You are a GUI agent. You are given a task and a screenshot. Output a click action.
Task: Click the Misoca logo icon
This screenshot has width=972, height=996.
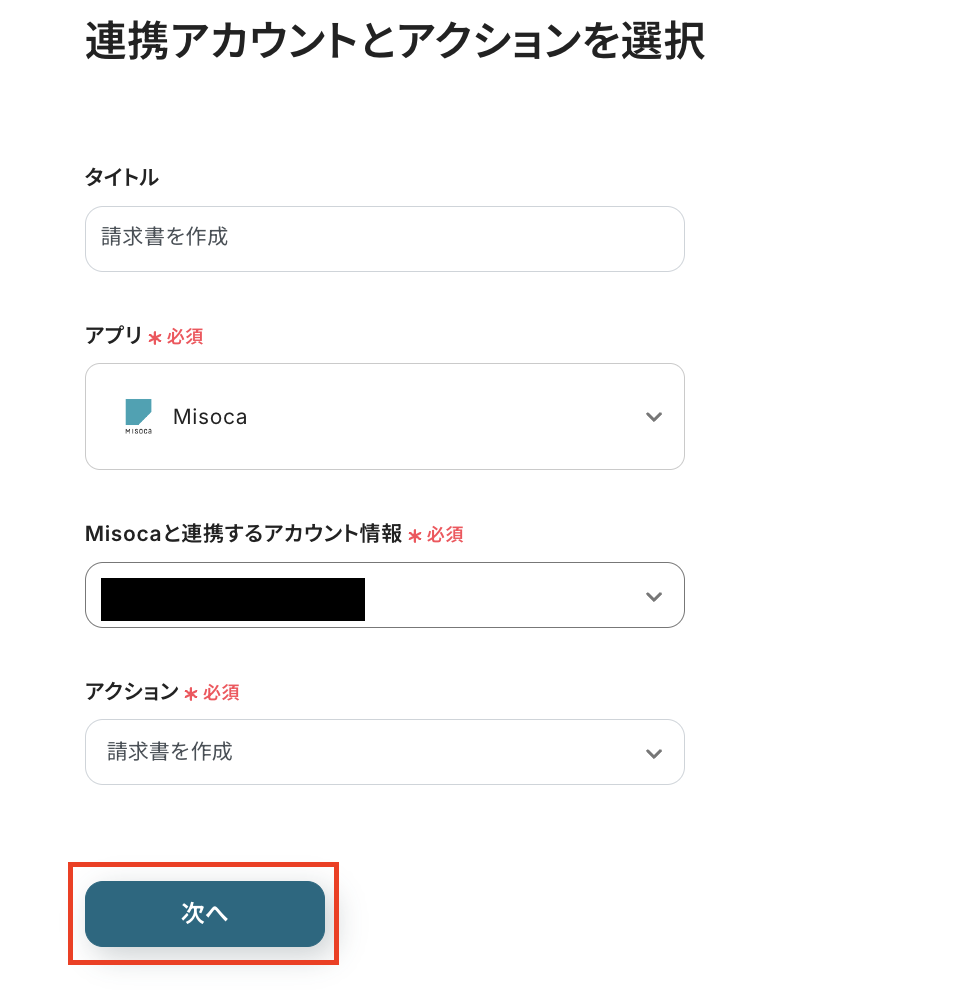point(138,416)
